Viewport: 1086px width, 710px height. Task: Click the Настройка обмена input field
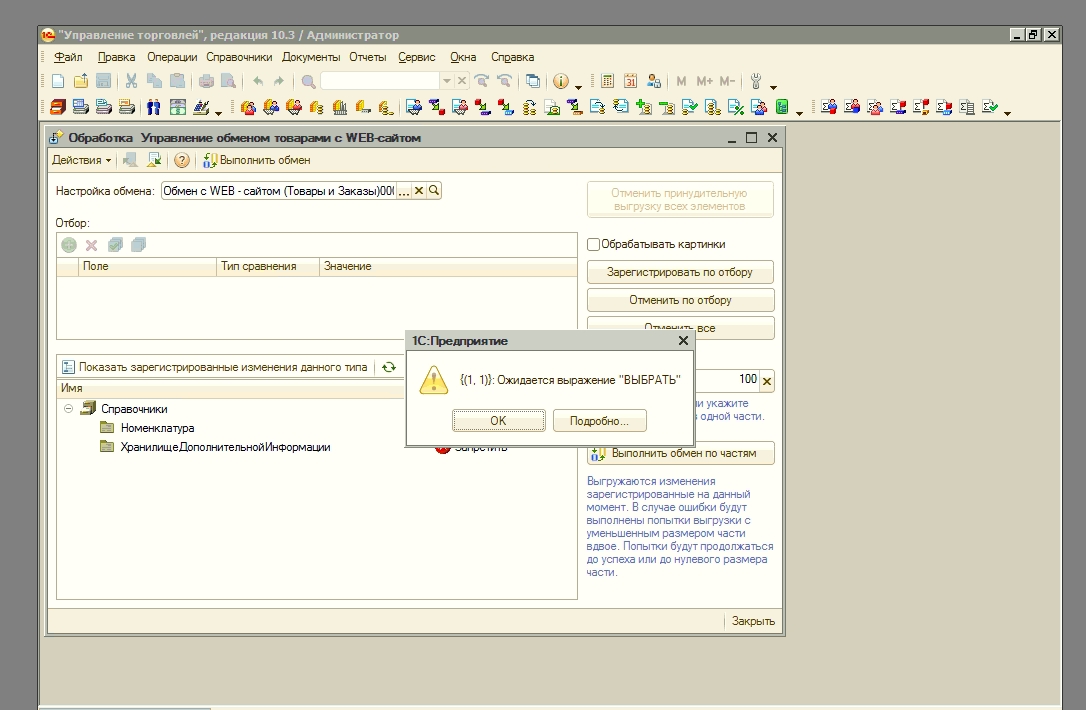click(x=278, y=190)
